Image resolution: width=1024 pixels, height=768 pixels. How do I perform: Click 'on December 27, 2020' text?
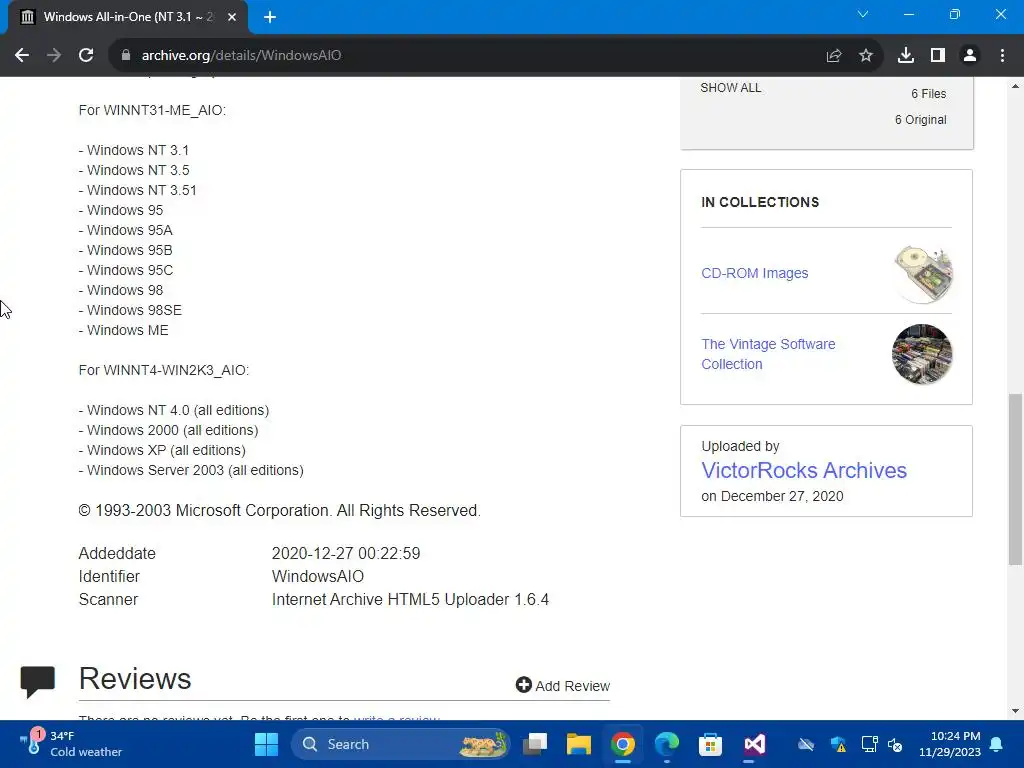[772, 496]
